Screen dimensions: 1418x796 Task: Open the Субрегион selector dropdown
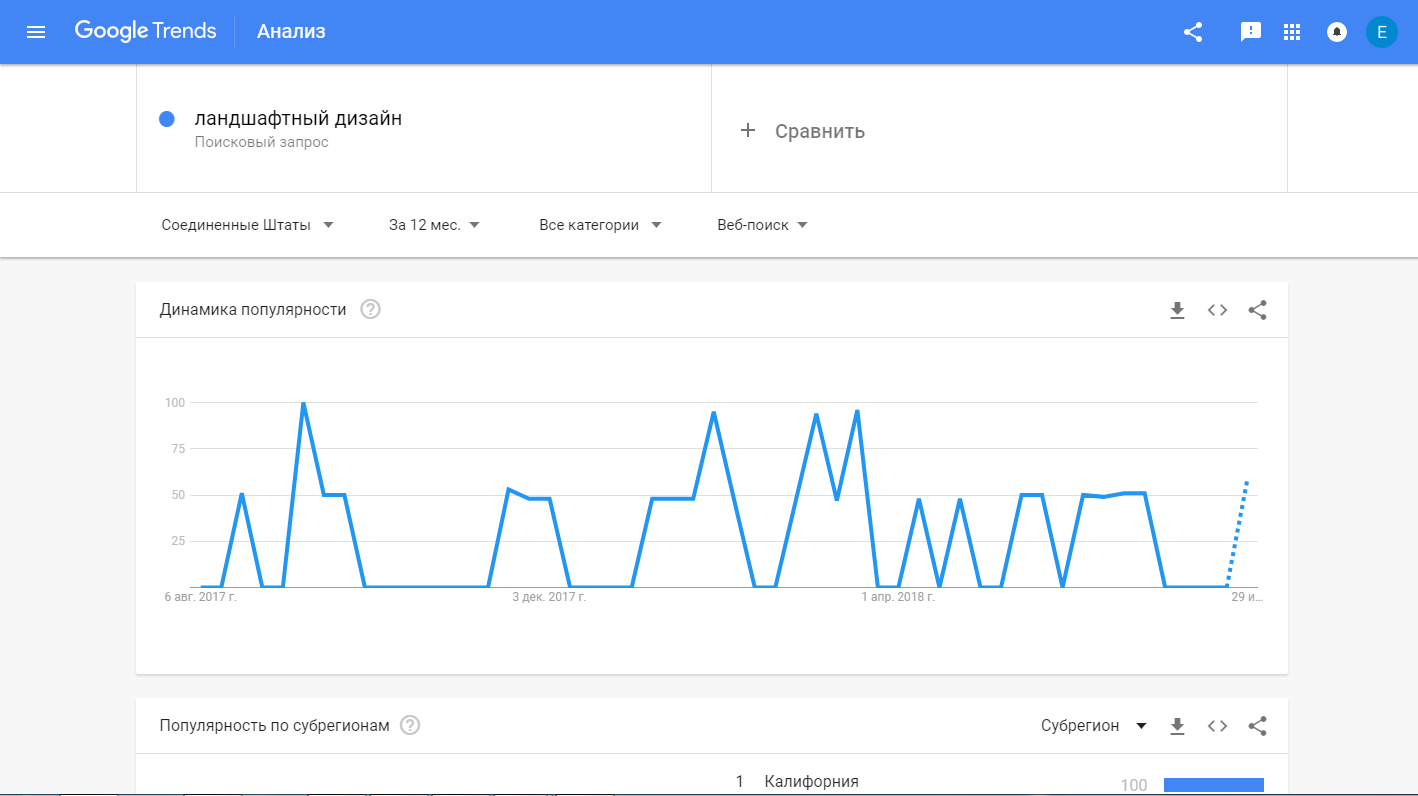click(x=1093, y=726)
